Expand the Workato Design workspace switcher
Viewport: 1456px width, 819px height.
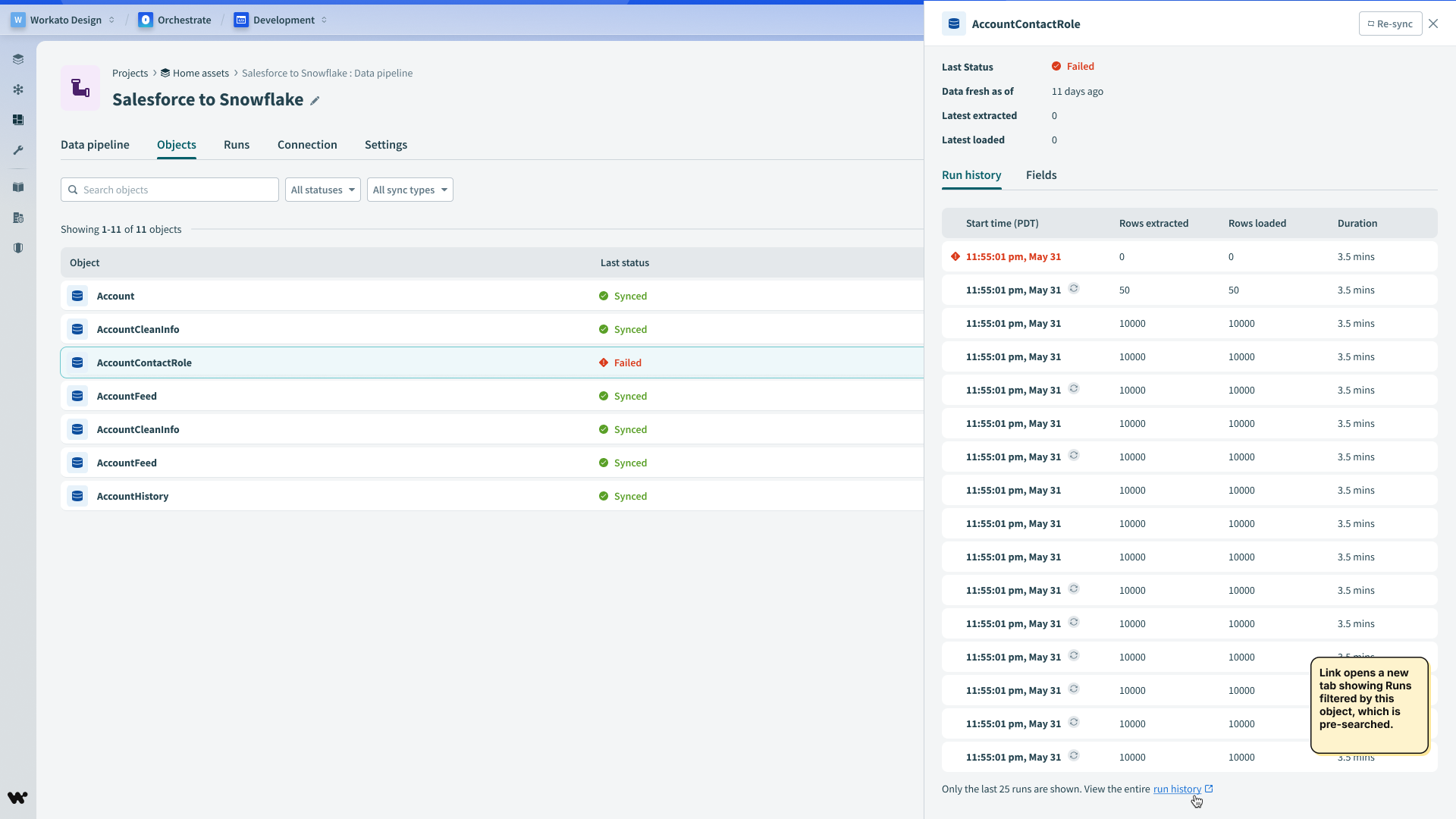coord(111,20)
